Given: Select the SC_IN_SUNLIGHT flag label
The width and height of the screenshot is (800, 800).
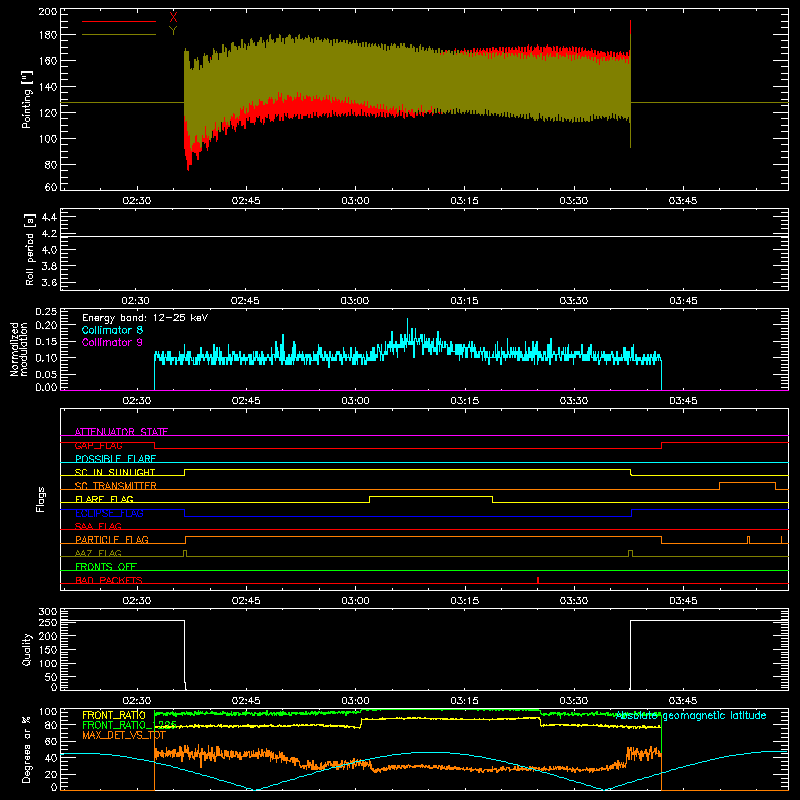Looking at the screenshot, I should click(x=115, y=472).
